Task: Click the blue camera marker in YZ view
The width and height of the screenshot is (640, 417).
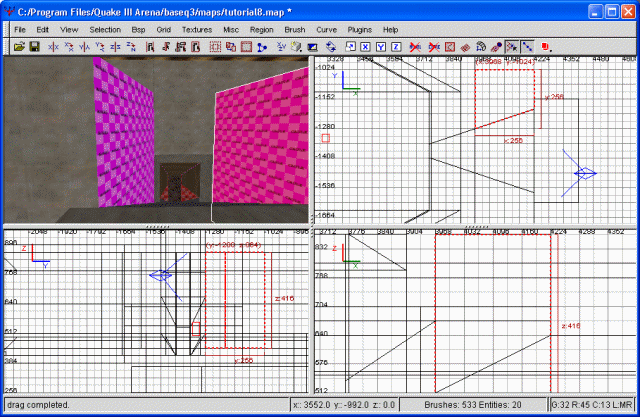Action: click(161, 275)
